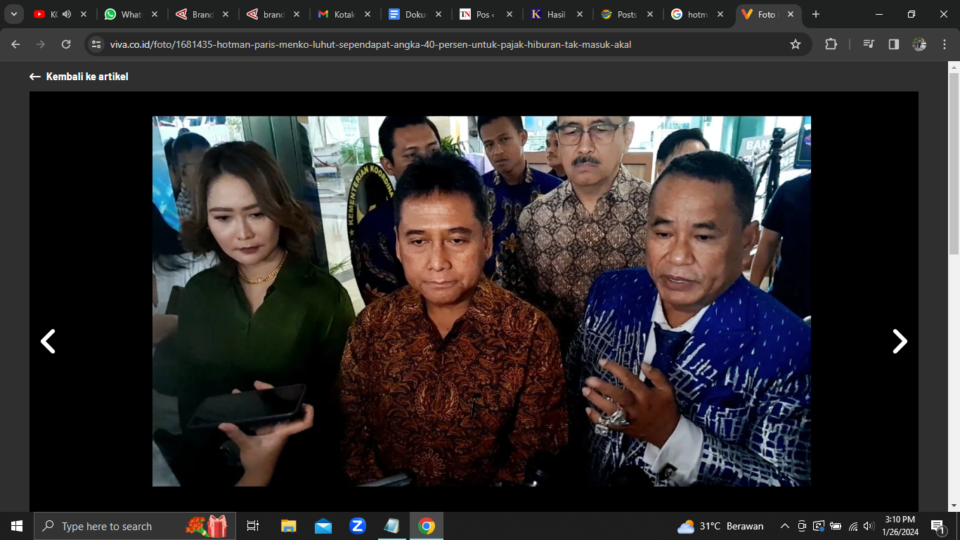Open media controls in Chrome toolbar
This screenshot has width=960, height=540.
click(867, 44)
